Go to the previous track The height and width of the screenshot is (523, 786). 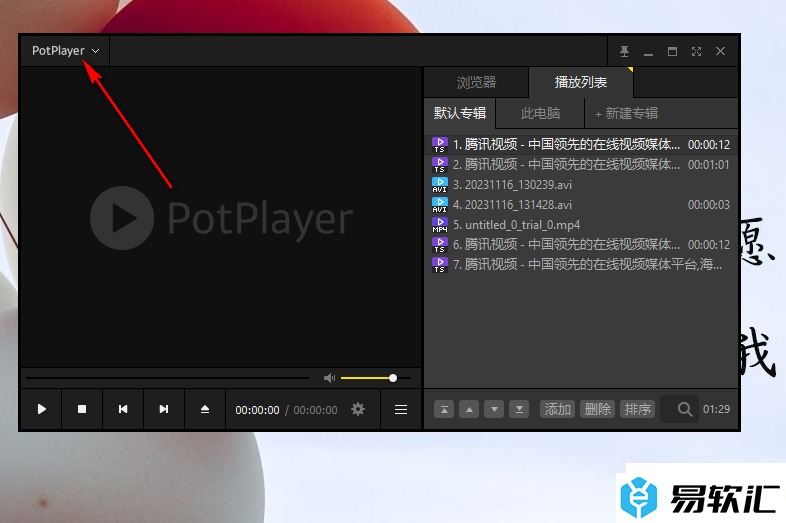click(x=123, y=409)
